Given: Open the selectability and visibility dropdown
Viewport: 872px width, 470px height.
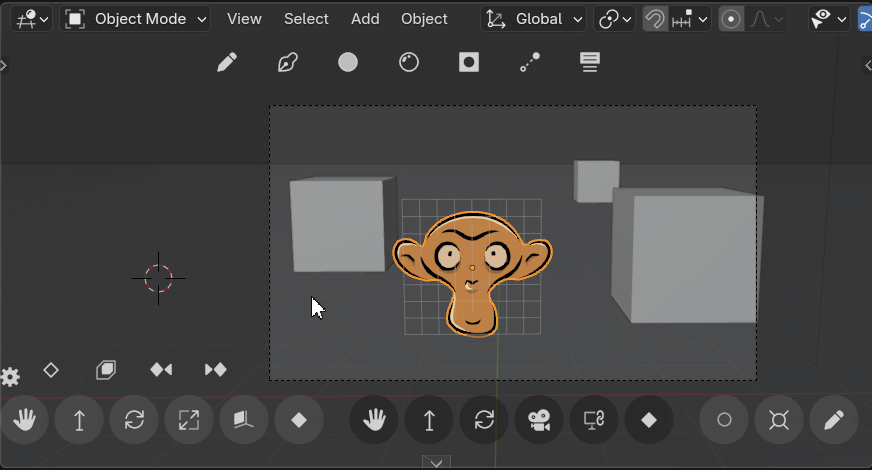Looking at the screenshot, I should click(829, 19).
